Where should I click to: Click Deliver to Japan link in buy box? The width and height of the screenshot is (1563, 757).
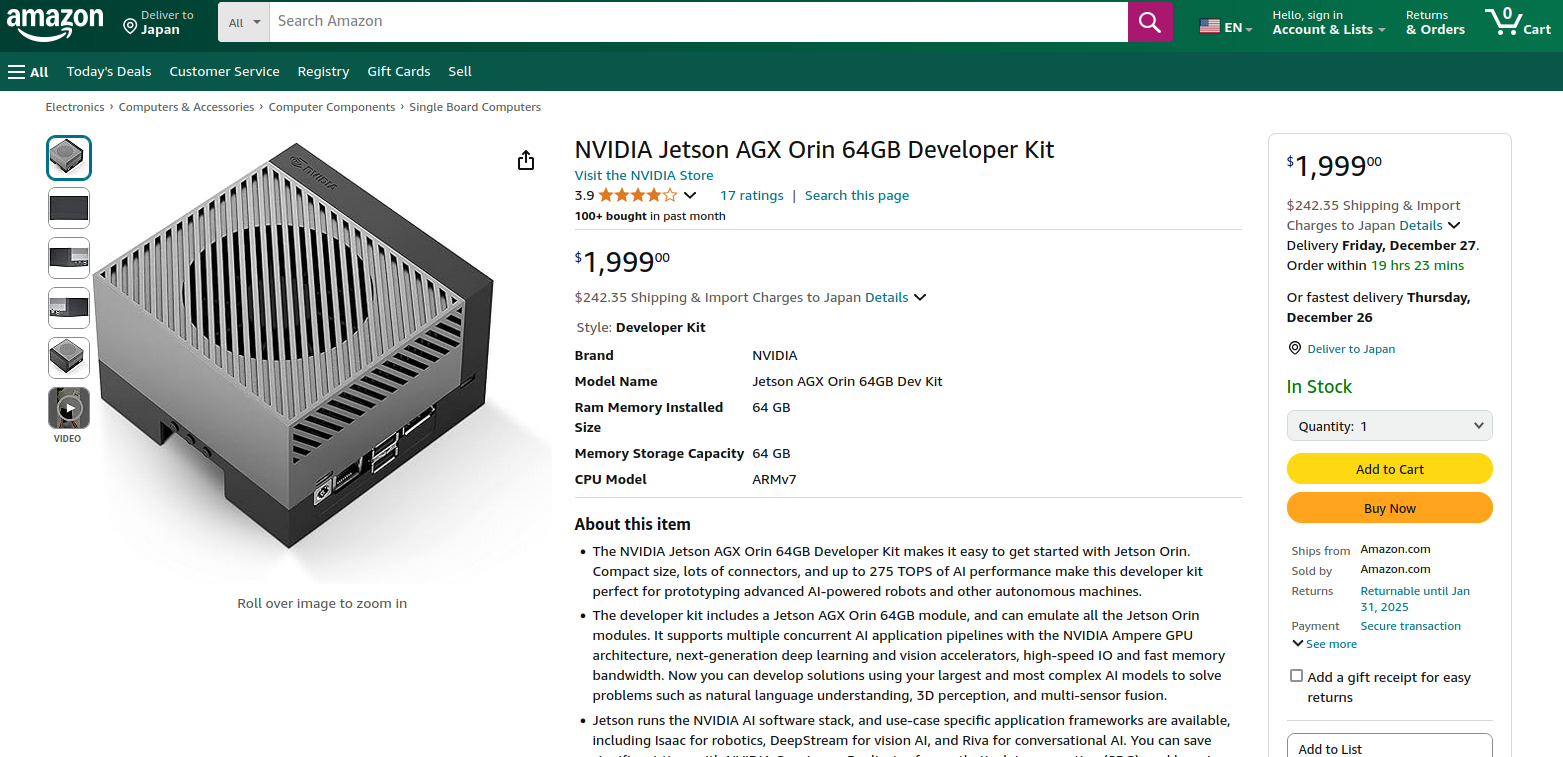click(x=1351, y=349)
